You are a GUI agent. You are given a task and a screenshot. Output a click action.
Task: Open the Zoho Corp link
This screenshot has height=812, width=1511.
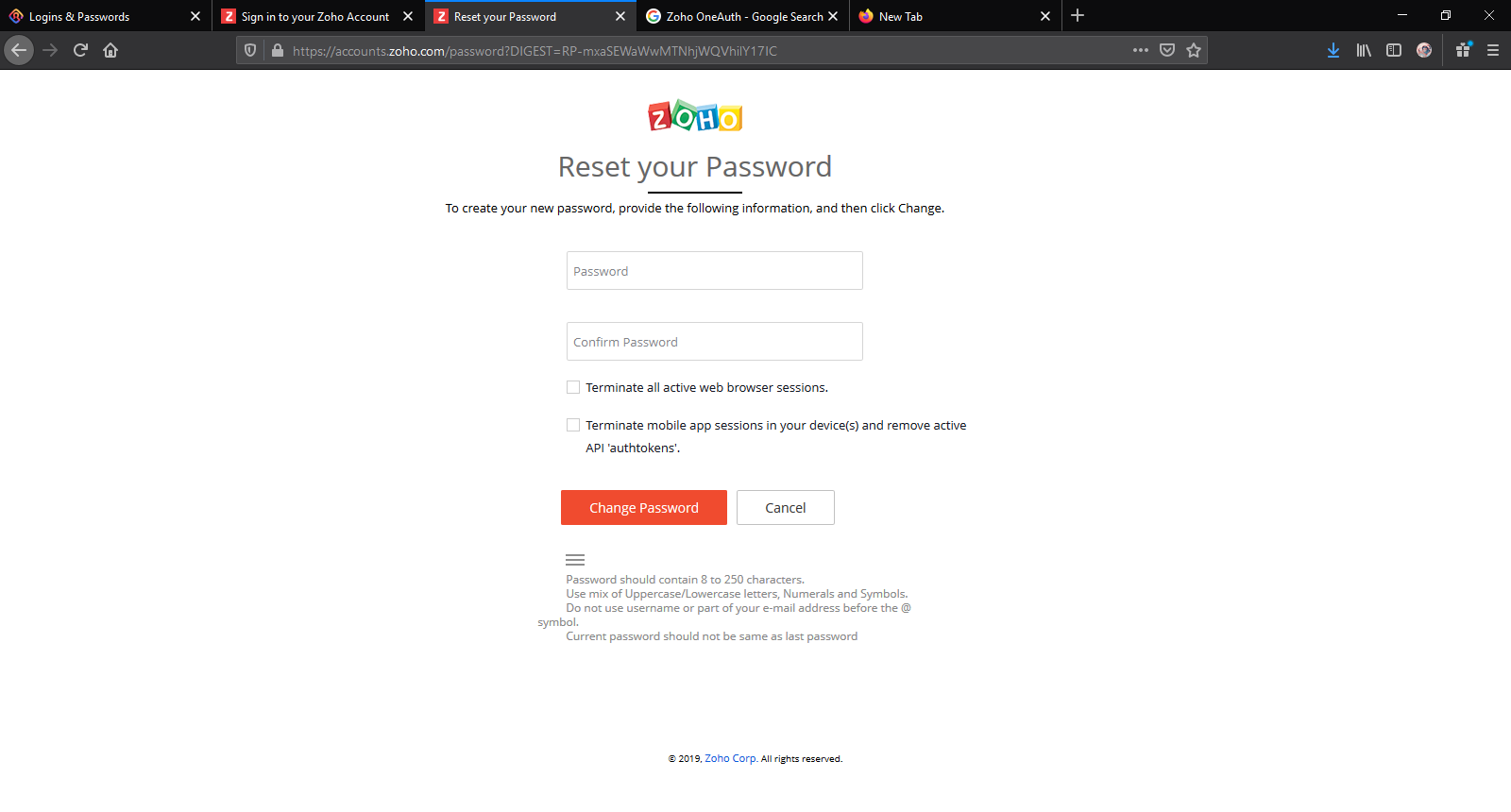[x=730, y=758]
